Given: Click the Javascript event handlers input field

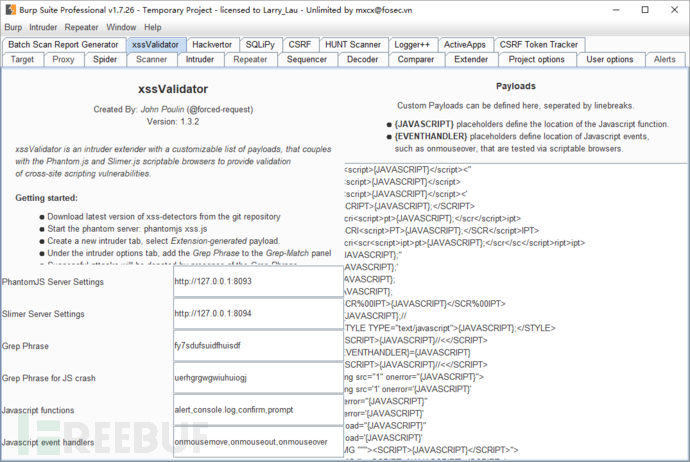Looking at the screenshot, I should click(x=258, y=442).
